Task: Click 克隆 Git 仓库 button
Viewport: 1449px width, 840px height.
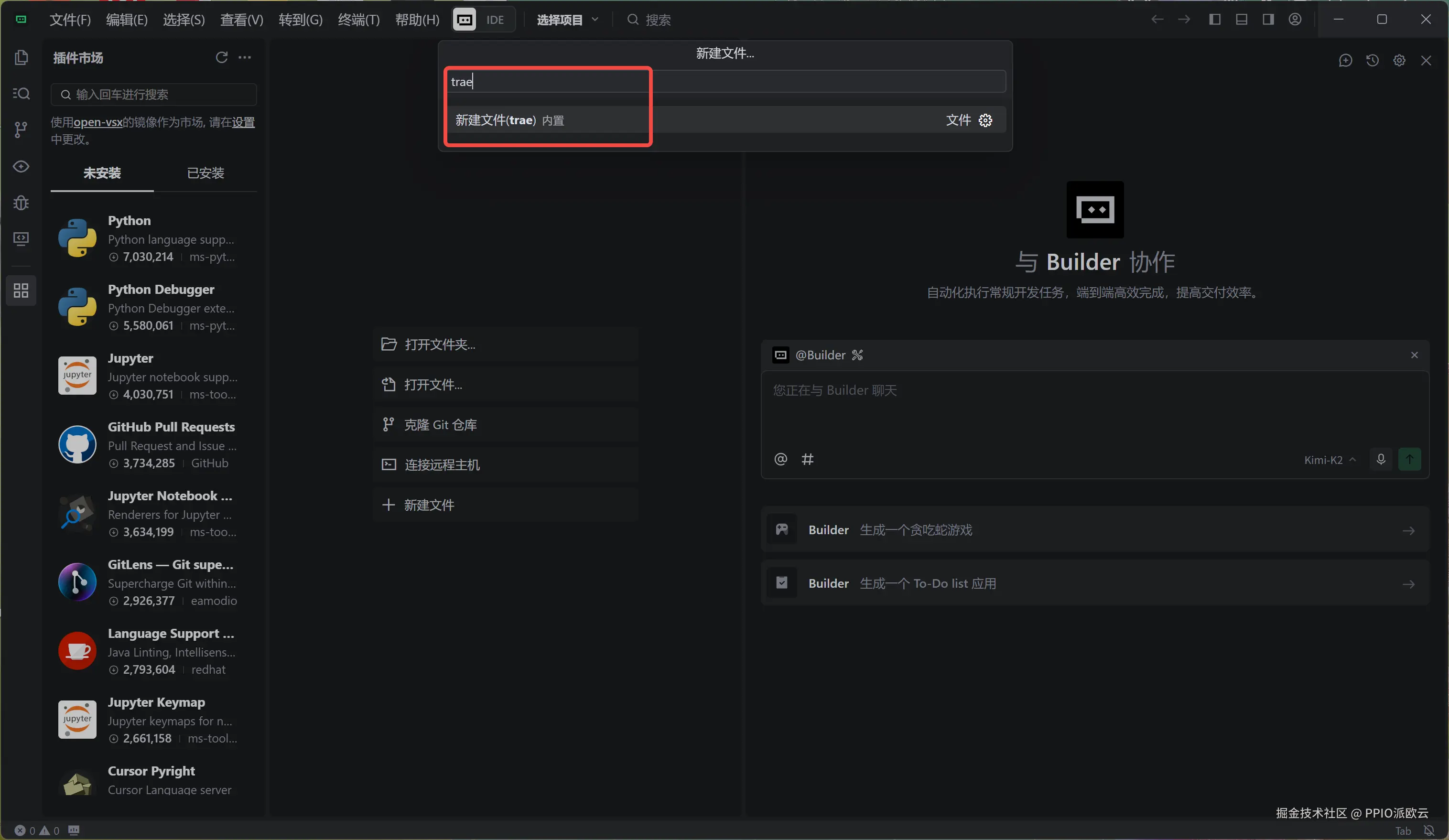Action: [x=441, y=424]
